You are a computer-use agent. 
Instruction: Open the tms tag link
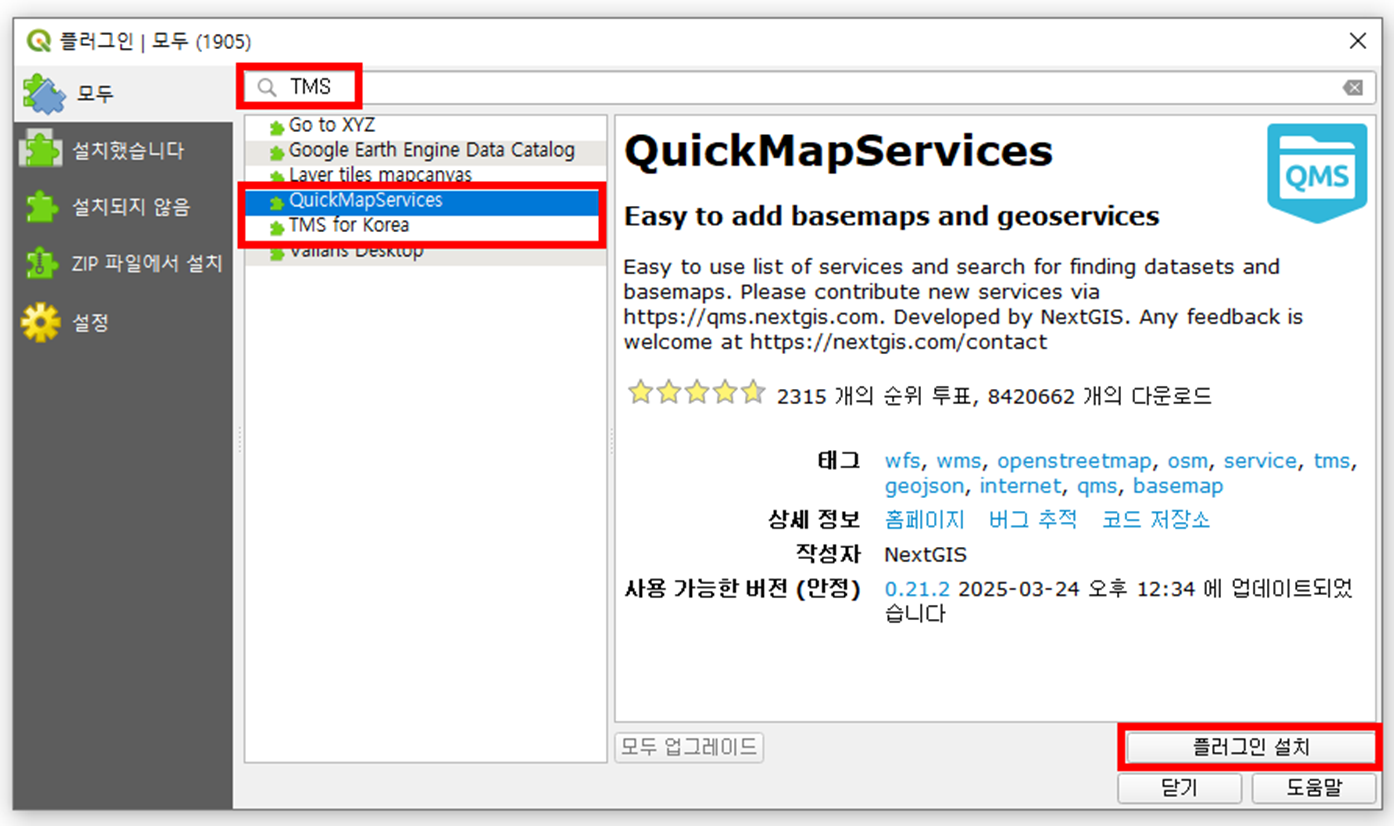pos(1331,461)
